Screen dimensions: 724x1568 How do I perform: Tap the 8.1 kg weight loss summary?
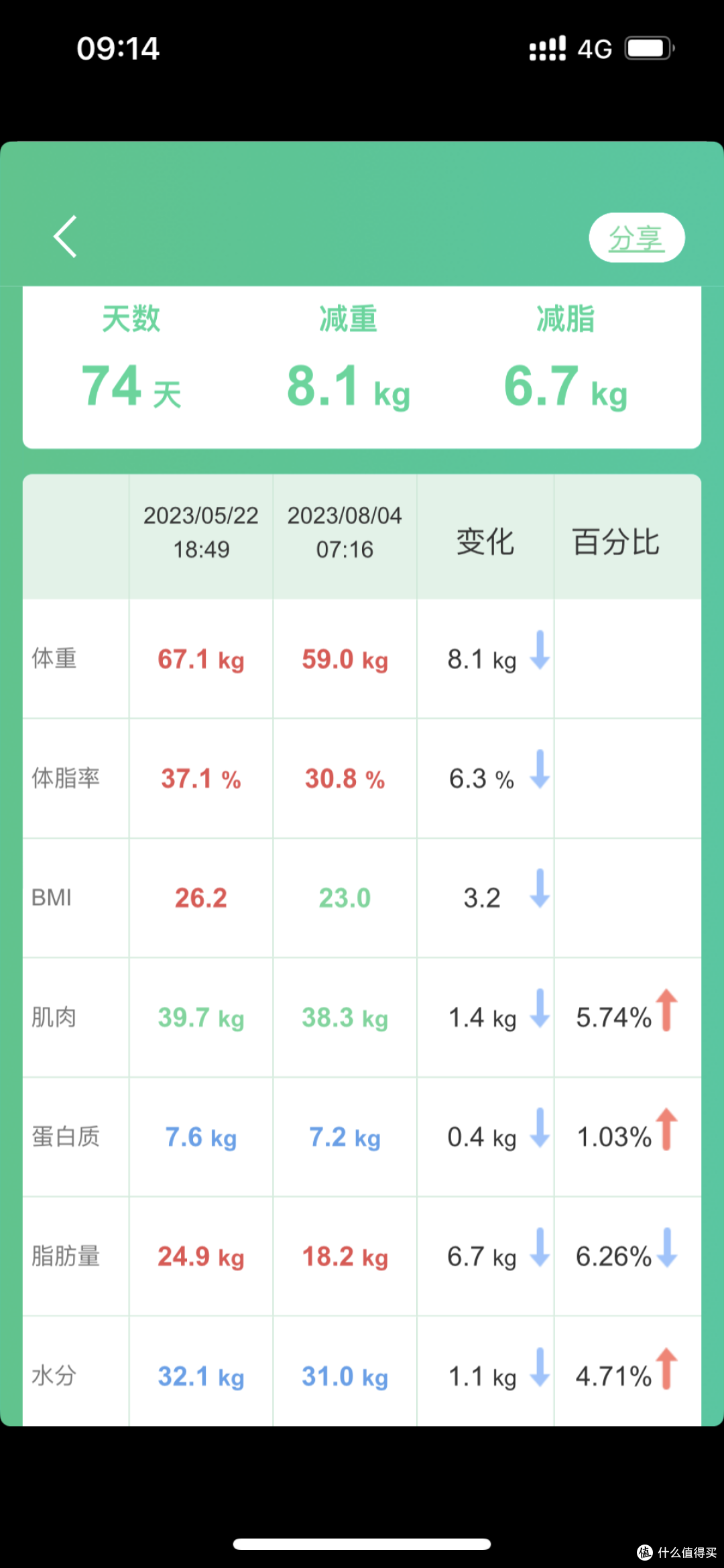[x=348, y=387]
